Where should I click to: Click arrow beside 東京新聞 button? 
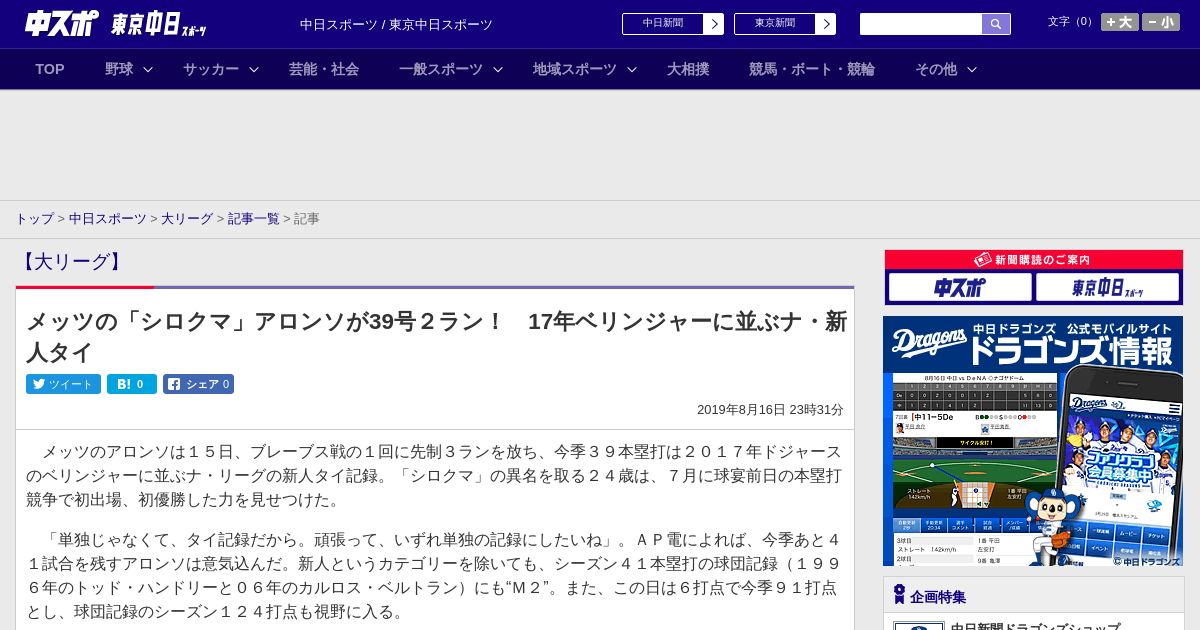(826, 24)
